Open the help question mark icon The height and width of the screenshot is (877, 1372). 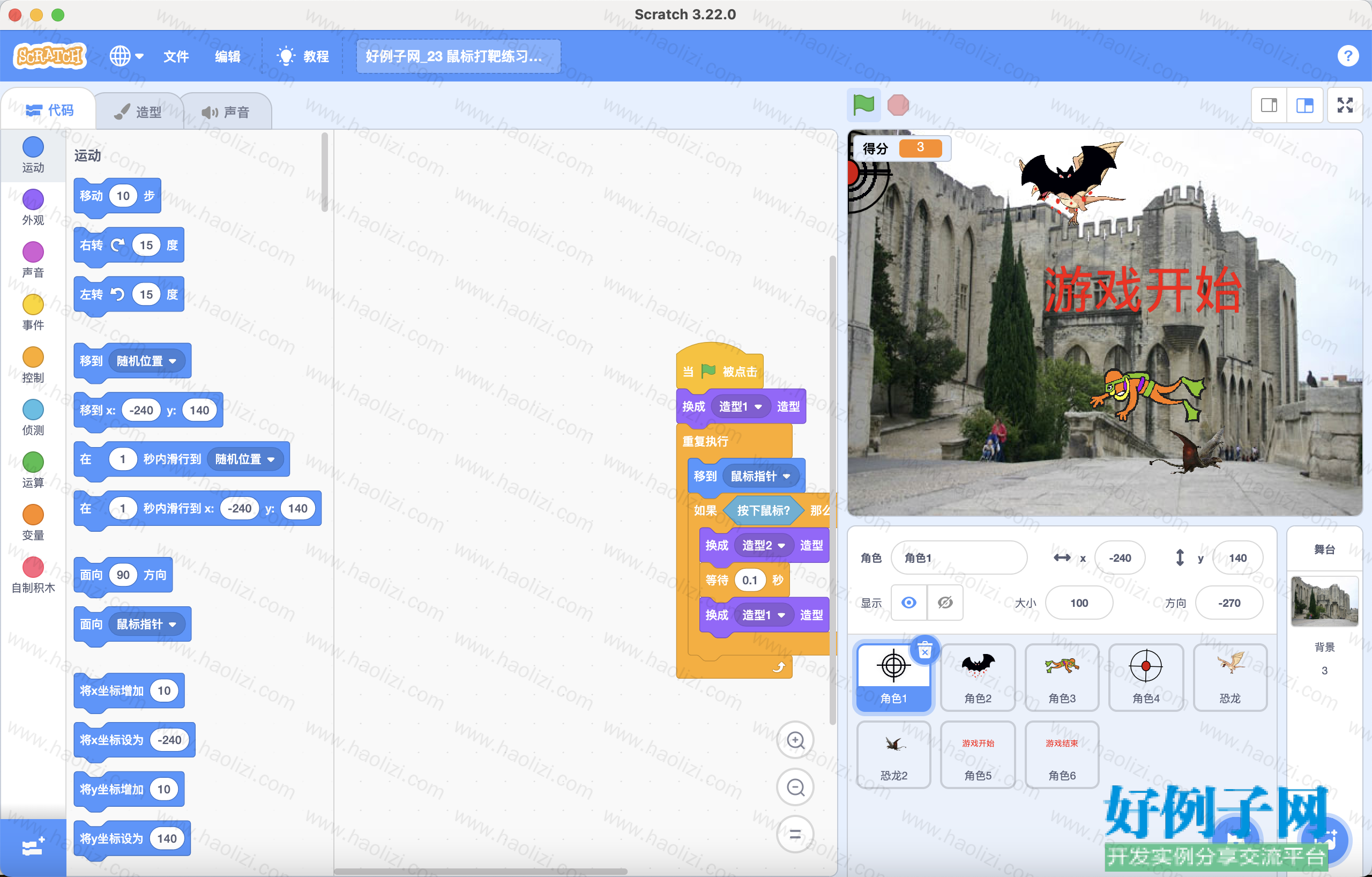click(x=1347, y=56)
